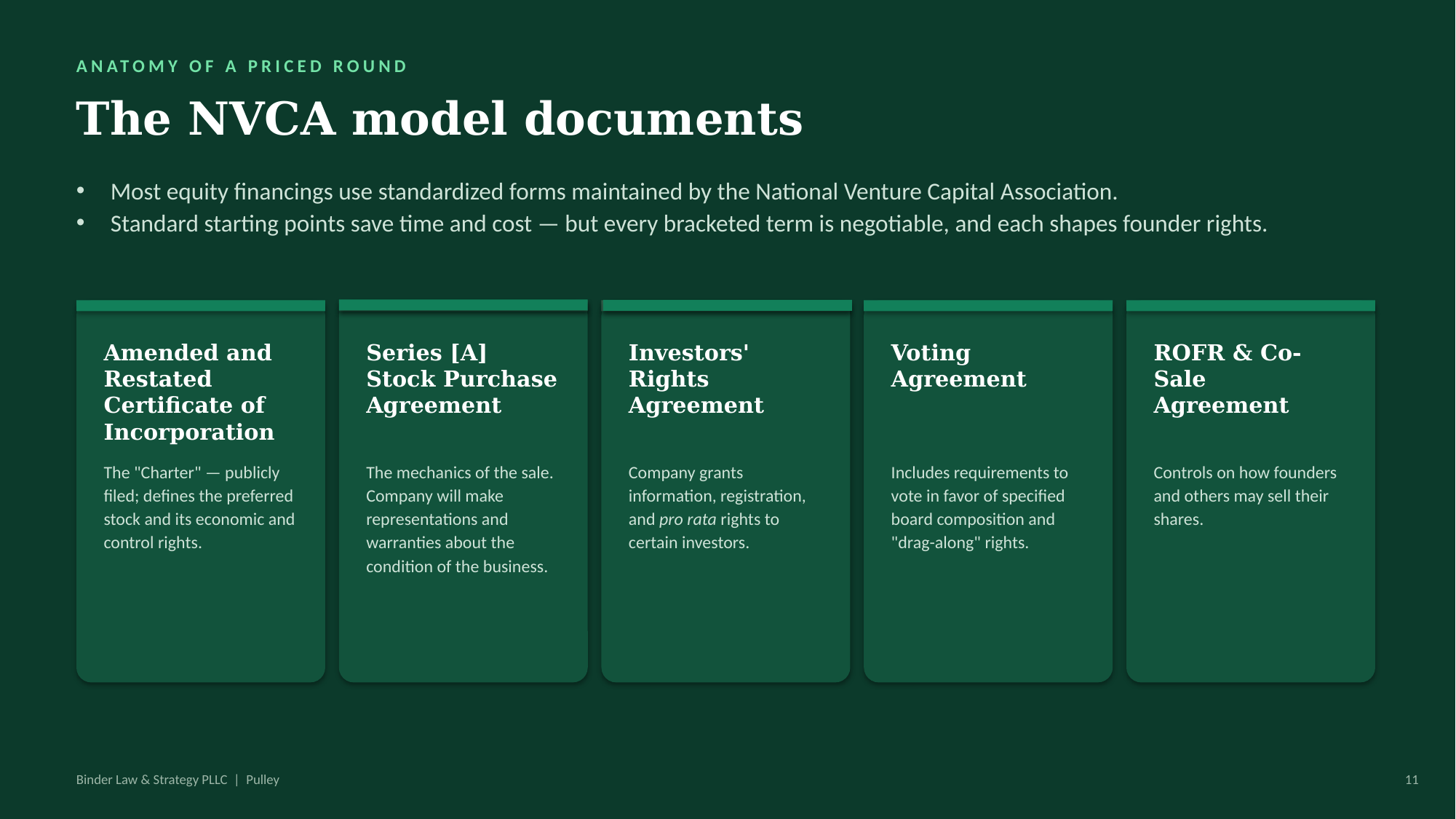Image resolution: width=1456 pixels, height=819 pixels.
Task: Click the footer text 'Binder Law & Strategy PLLC'
Action: tap(151, 780)
